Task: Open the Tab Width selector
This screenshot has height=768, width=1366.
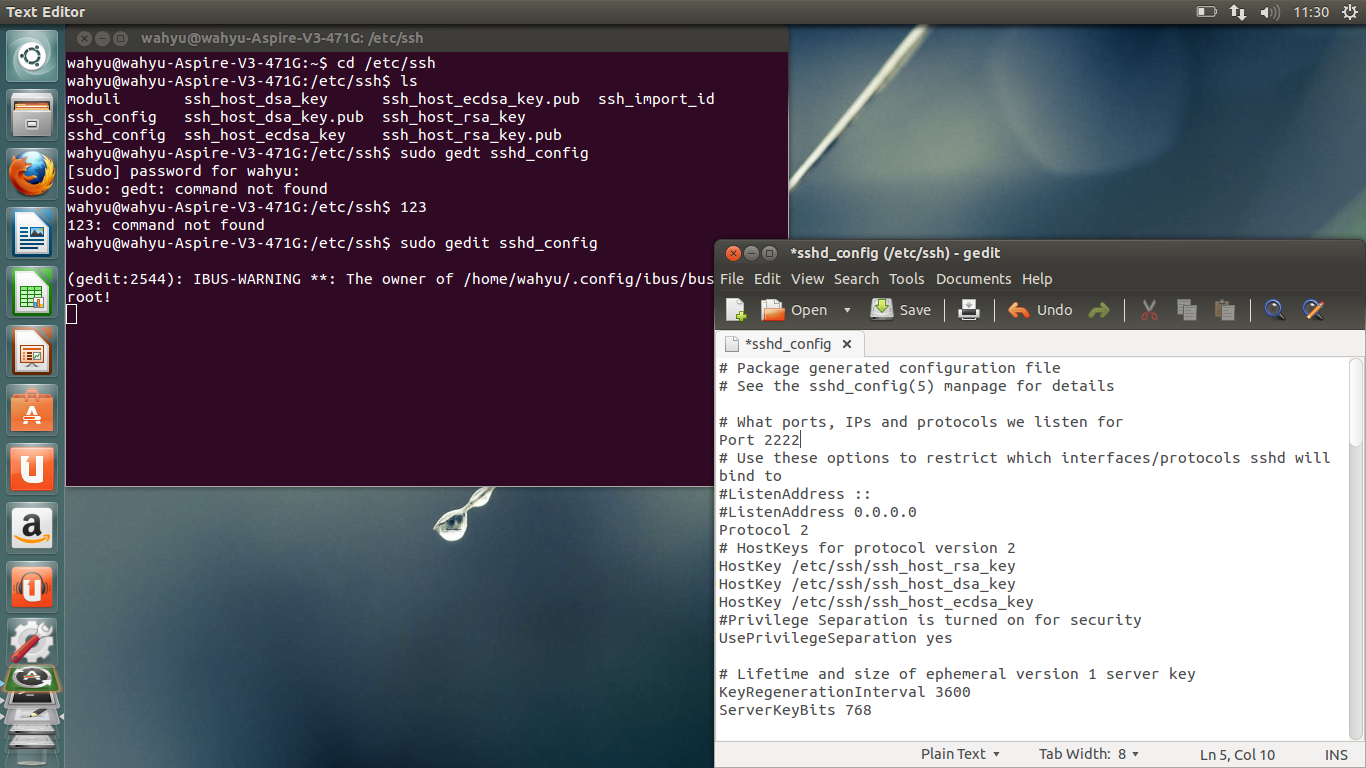Action: click(x=1089, y=754)
